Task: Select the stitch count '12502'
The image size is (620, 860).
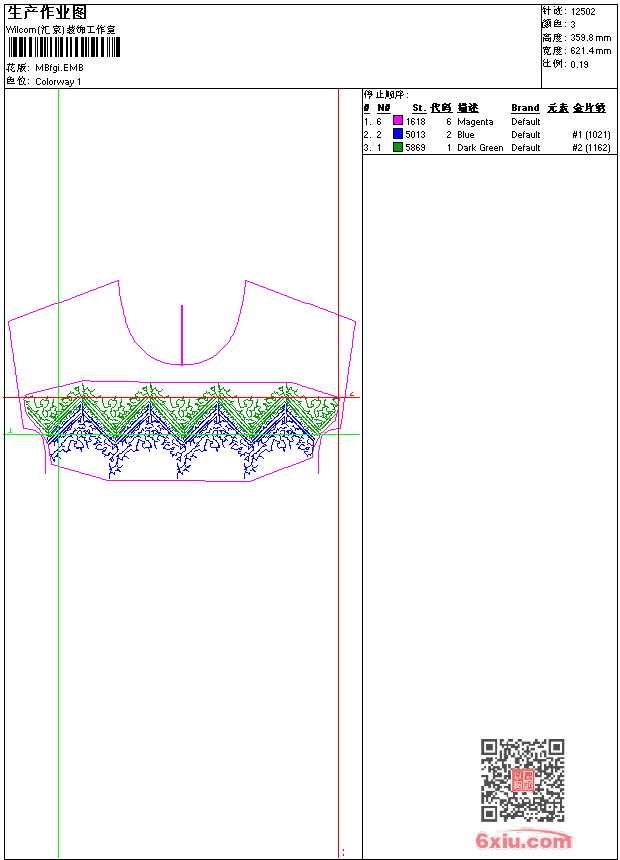Action: pyautogui.click(x=583, y=12)
